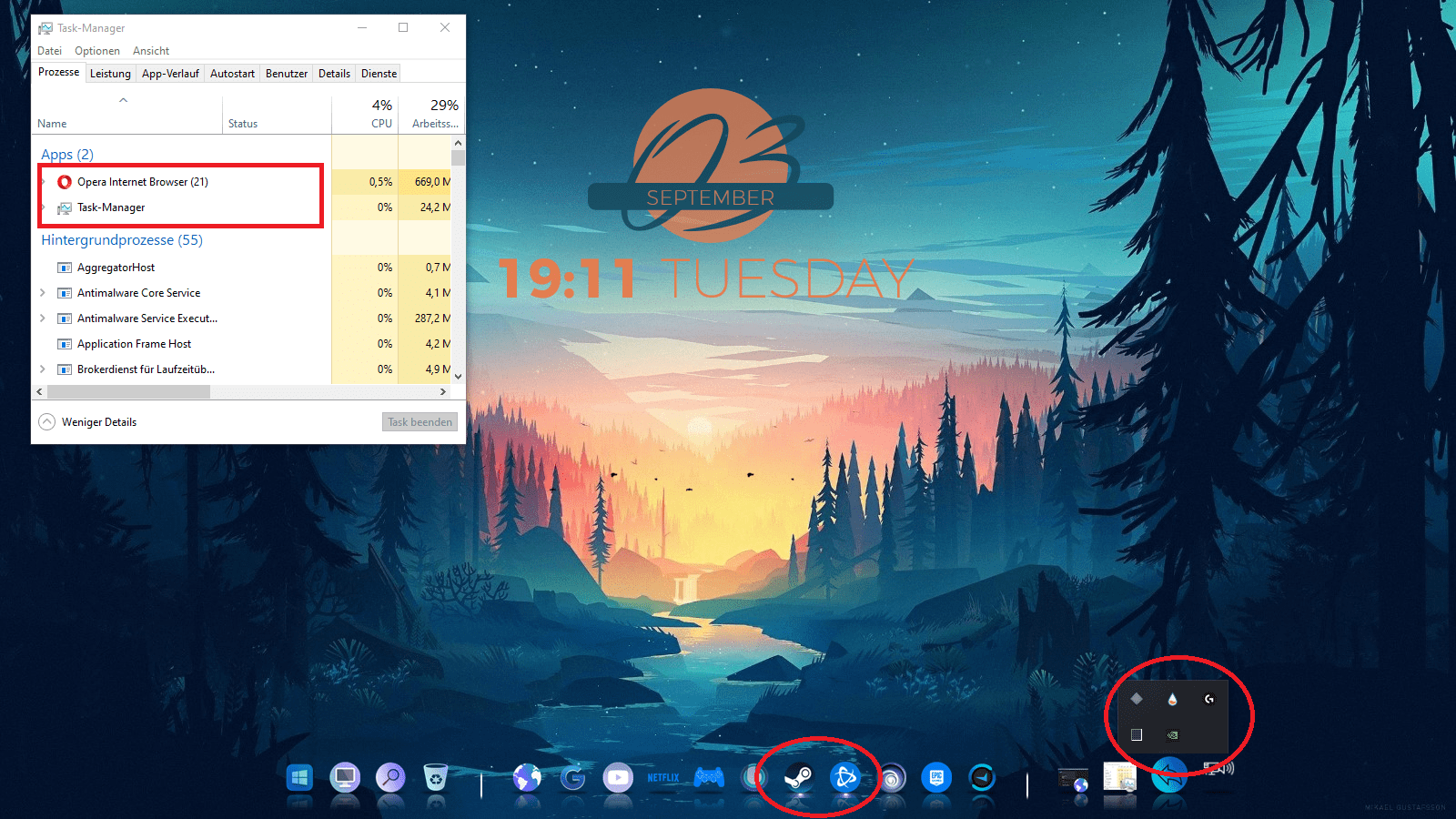
Task: Click the horizontal scrollbar in process list
Action: (x=128, y=391)
